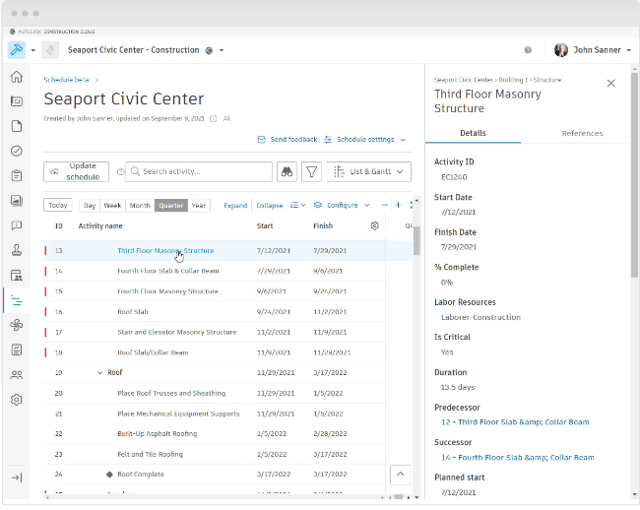Open the Home icon in sidebar
640x510 pixels.
tap(16, 77)
